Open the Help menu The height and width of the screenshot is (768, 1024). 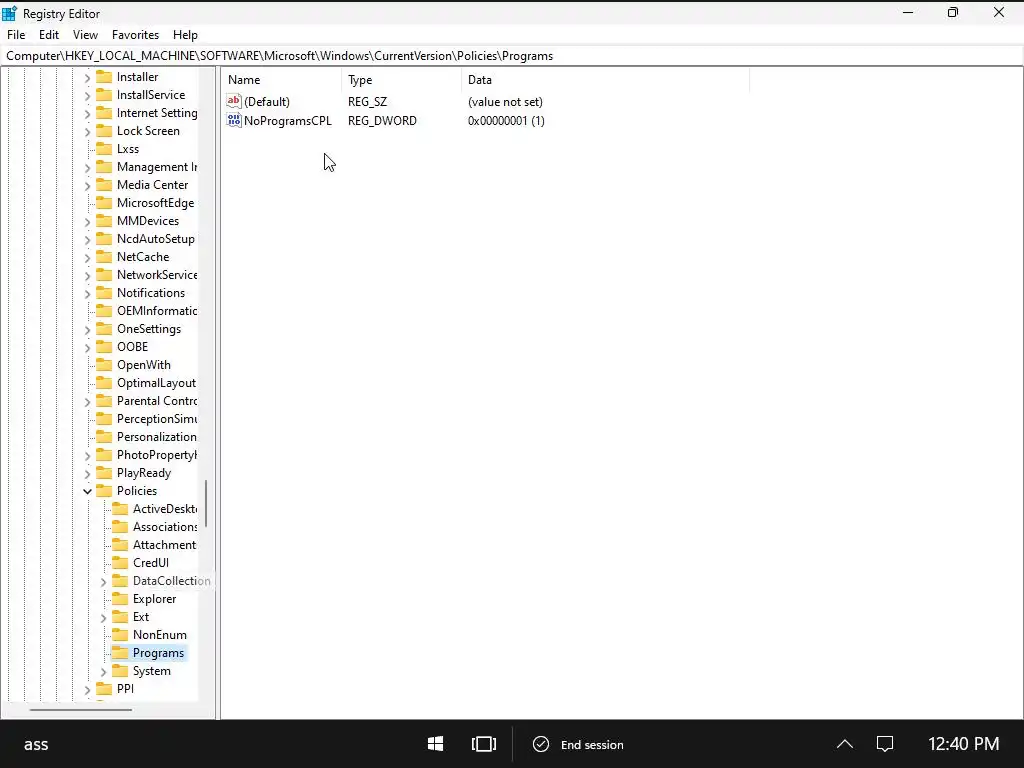tap(185, 35)
